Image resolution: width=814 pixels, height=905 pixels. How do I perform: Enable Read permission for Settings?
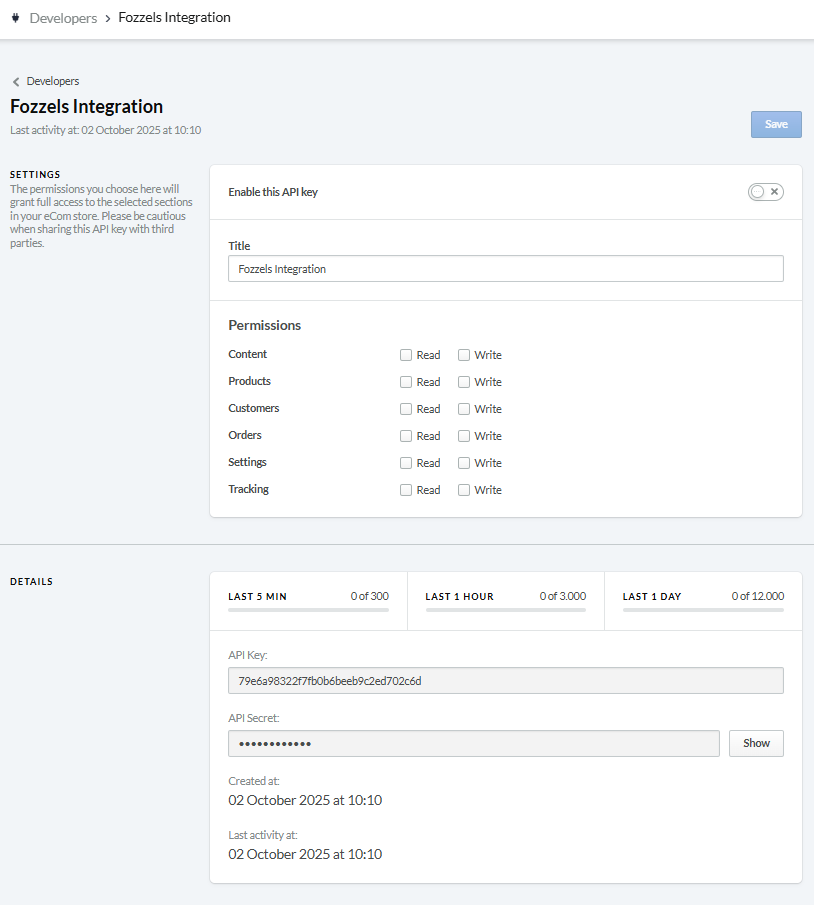pos(406,463)
